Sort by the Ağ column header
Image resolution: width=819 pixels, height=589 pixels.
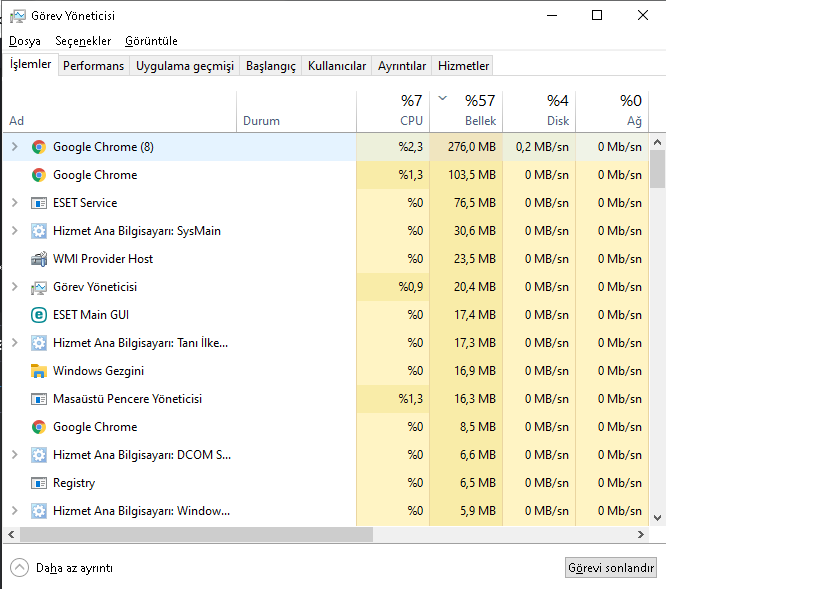point(612,111)
